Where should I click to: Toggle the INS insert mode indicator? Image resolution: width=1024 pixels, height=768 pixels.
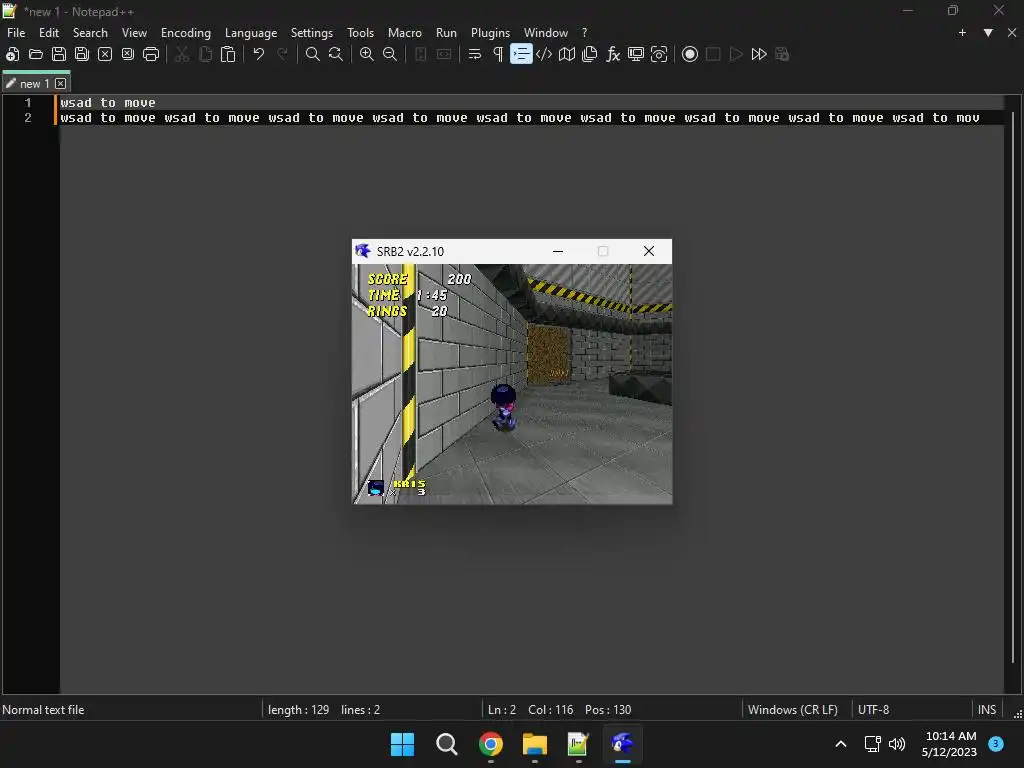[987, 710]
